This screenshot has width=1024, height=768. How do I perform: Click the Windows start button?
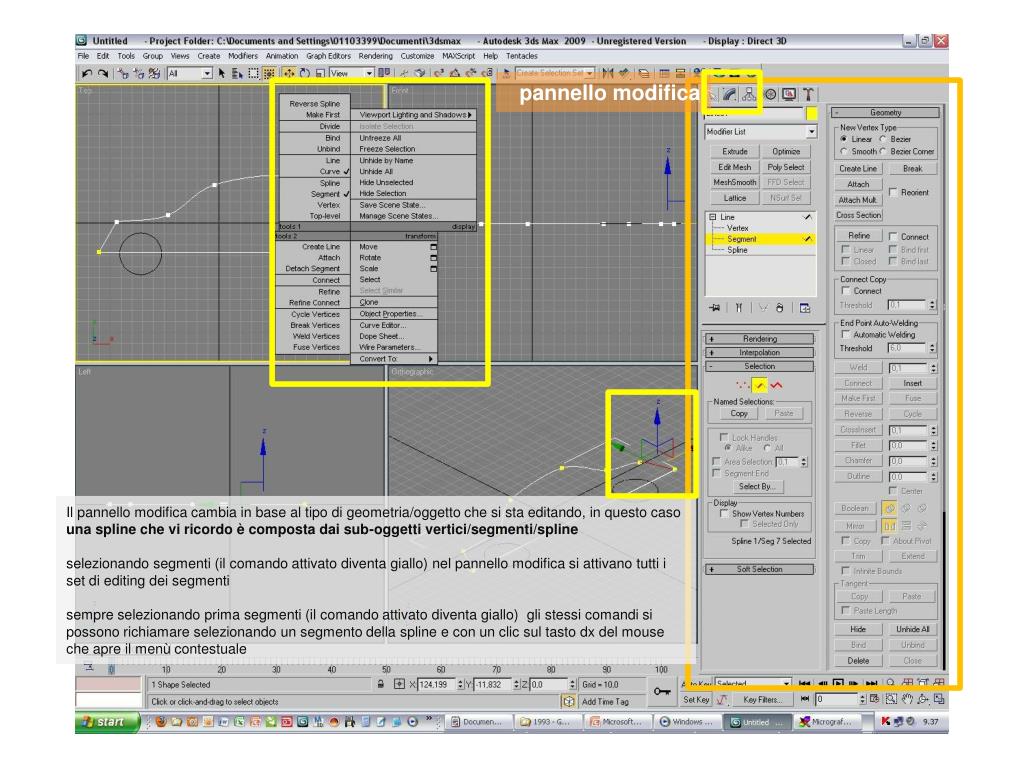(x=108, y=722)
